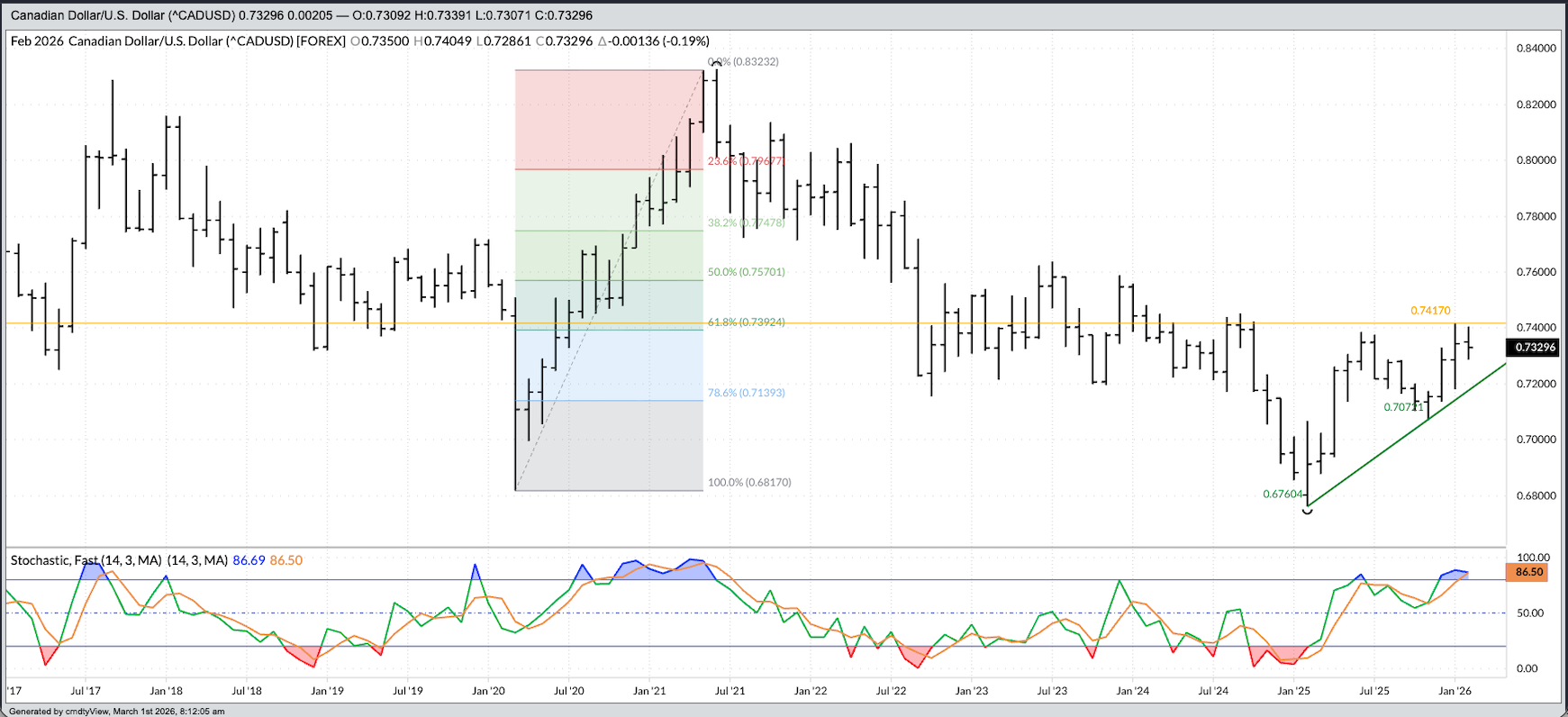Click the Jul '21 date on the time axis
This screenshot has height=717, width=1568.
point(730,691)
